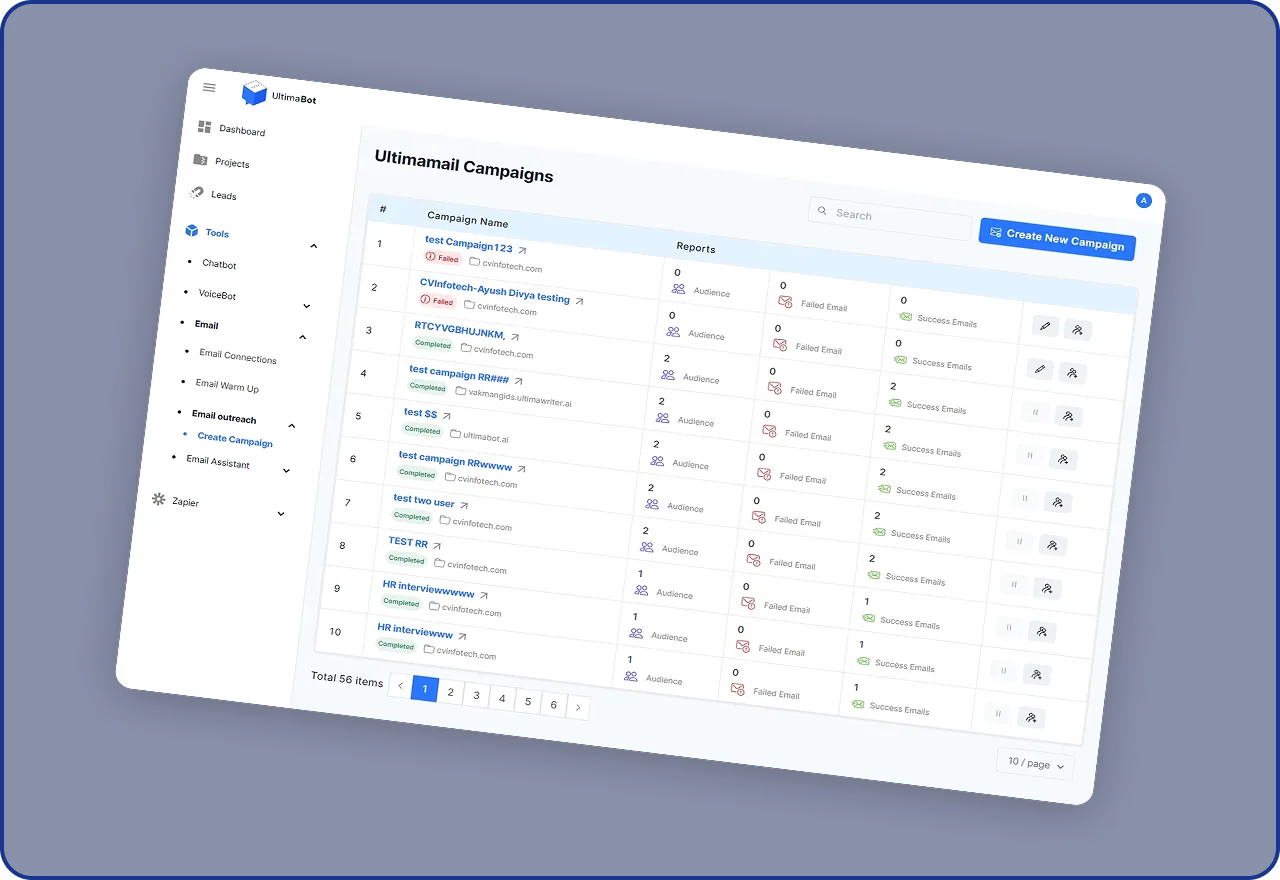Click the UltimaBot logo icon
The image size is (1280, 880).
pos(254,93)
